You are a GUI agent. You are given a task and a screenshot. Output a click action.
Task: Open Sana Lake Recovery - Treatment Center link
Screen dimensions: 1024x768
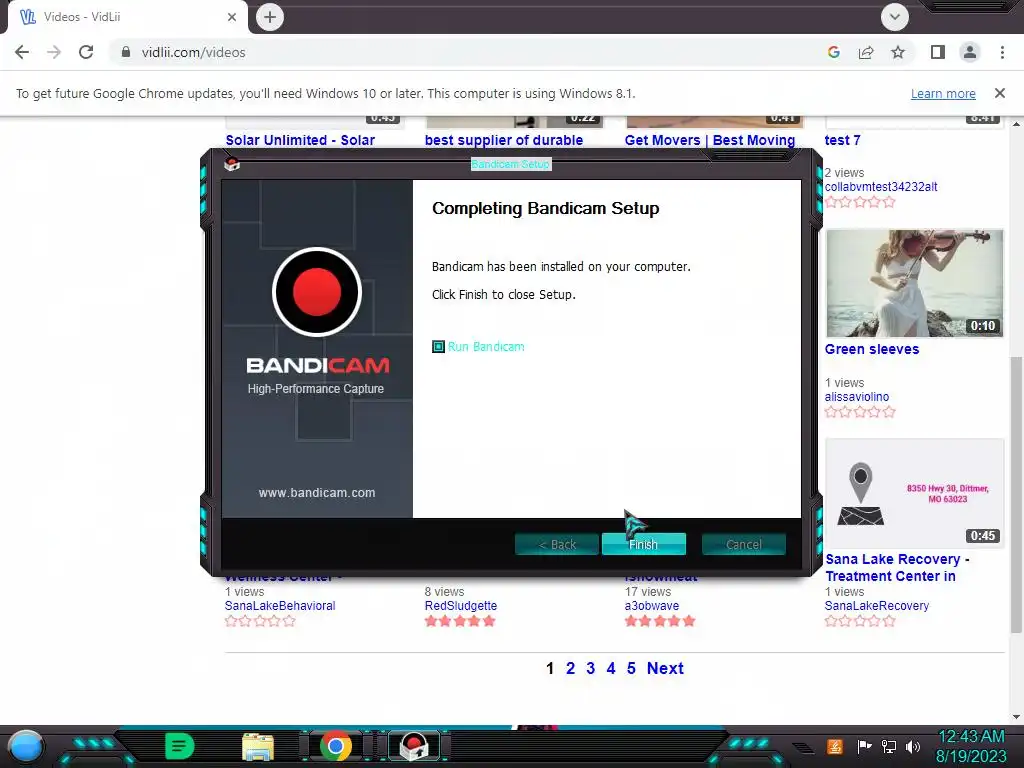897,568
